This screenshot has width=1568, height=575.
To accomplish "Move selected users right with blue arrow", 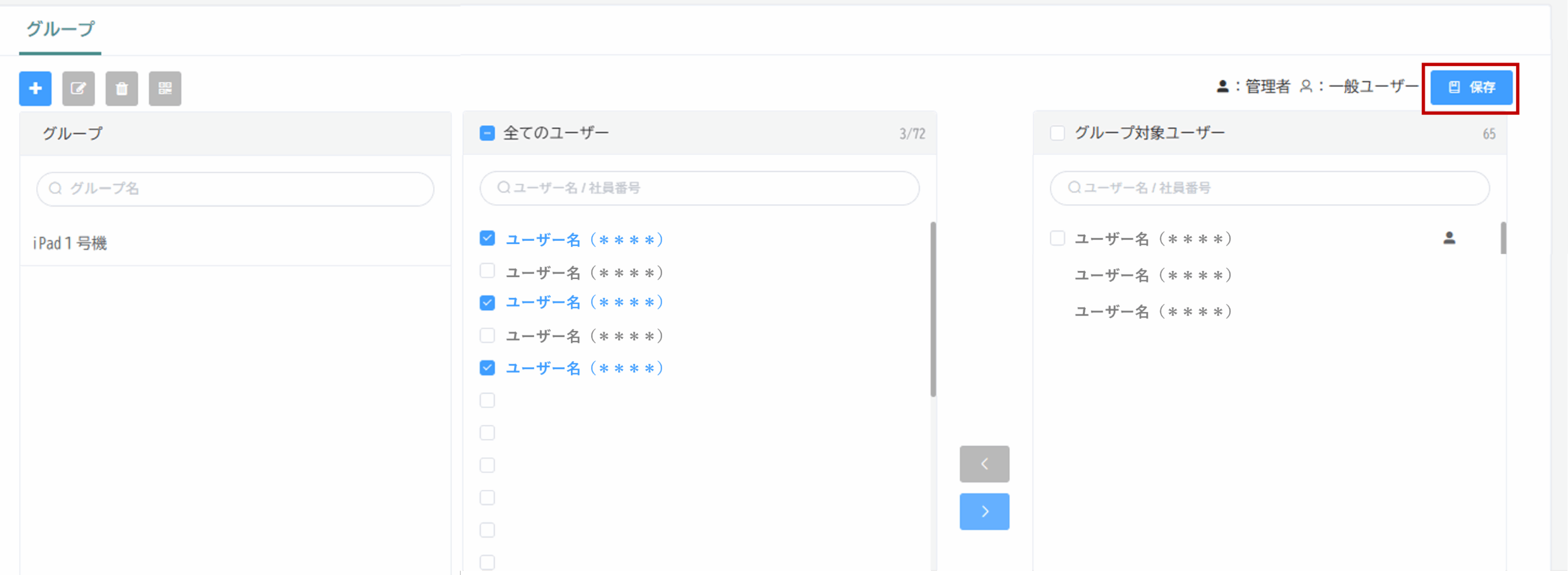I will click(x=984, y=511).
